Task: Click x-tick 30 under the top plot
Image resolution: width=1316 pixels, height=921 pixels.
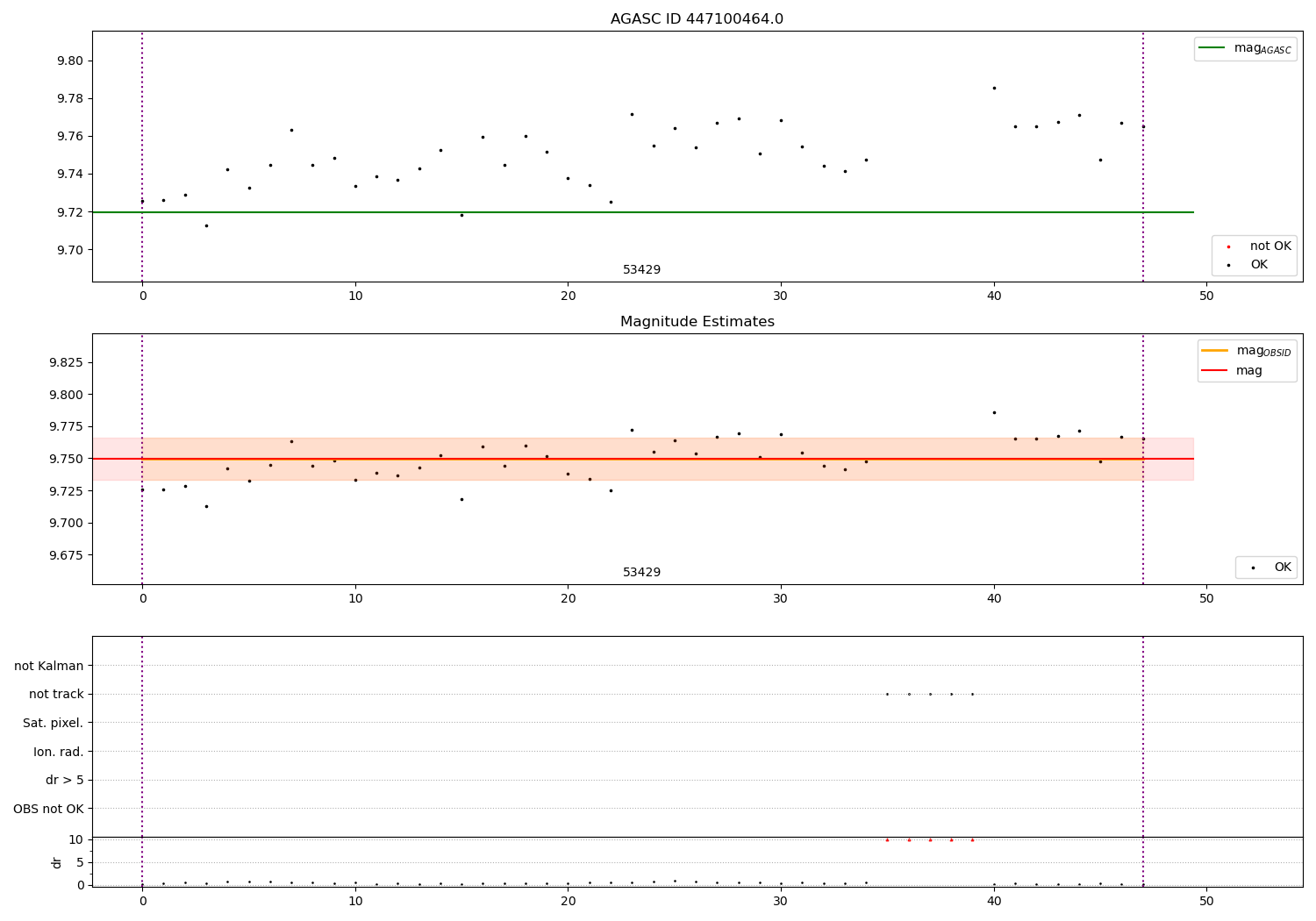Action: pos(781,296)
